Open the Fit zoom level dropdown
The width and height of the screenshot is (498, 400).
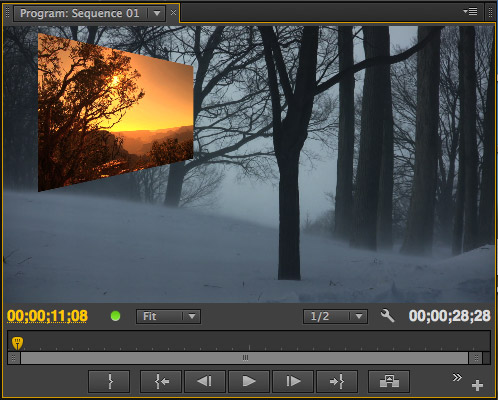(x=168, y=316)
